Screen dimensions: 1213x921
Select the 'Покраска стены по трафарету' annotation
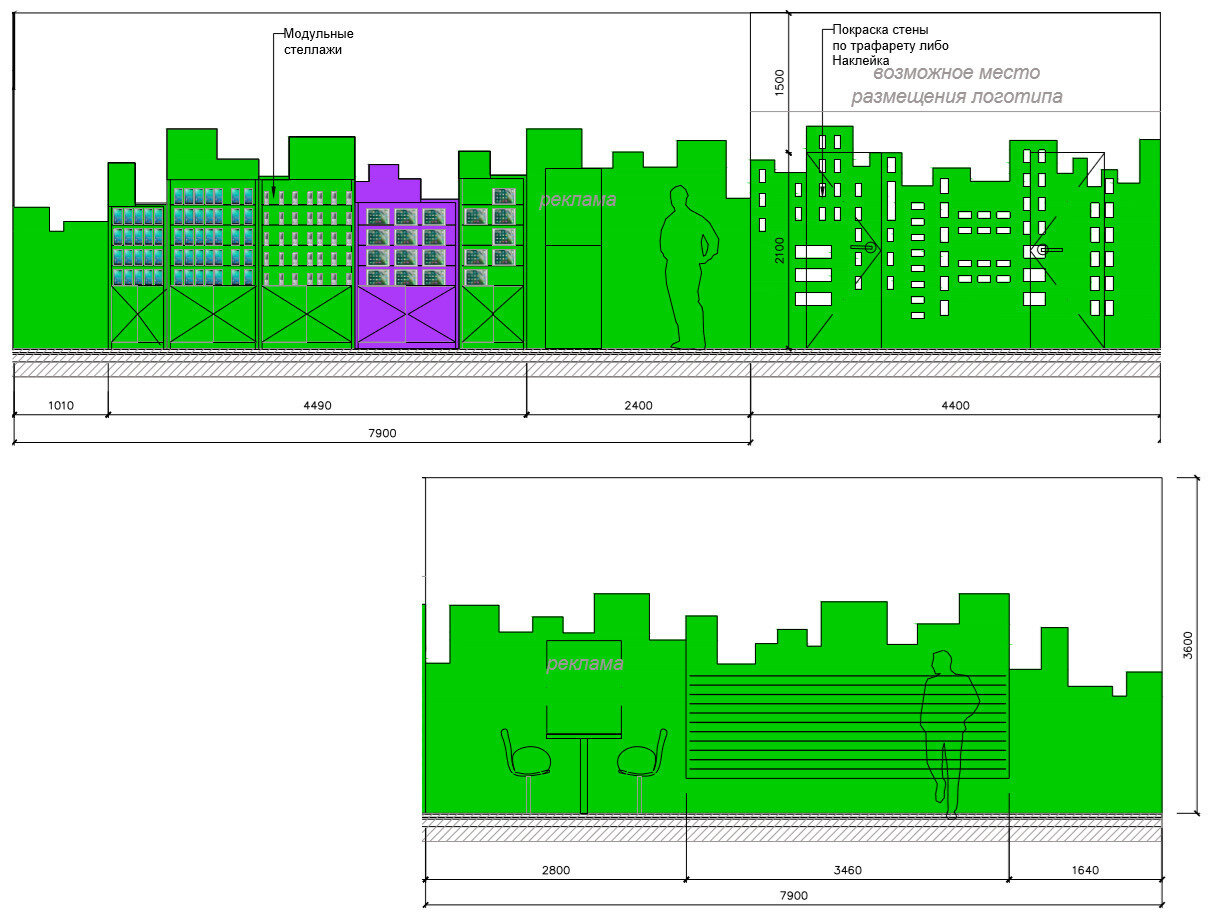click(890, 45)
